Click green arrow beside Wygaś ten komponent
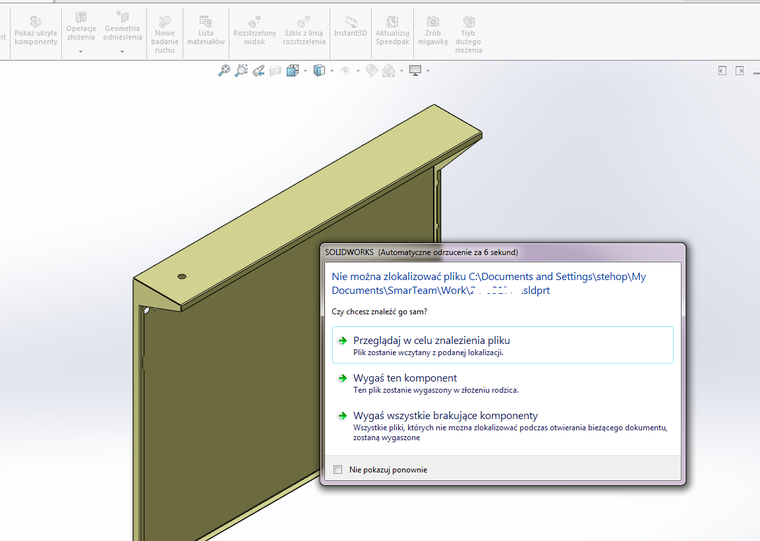Screen dimensions: 760x541 click(x=343, y=378)
